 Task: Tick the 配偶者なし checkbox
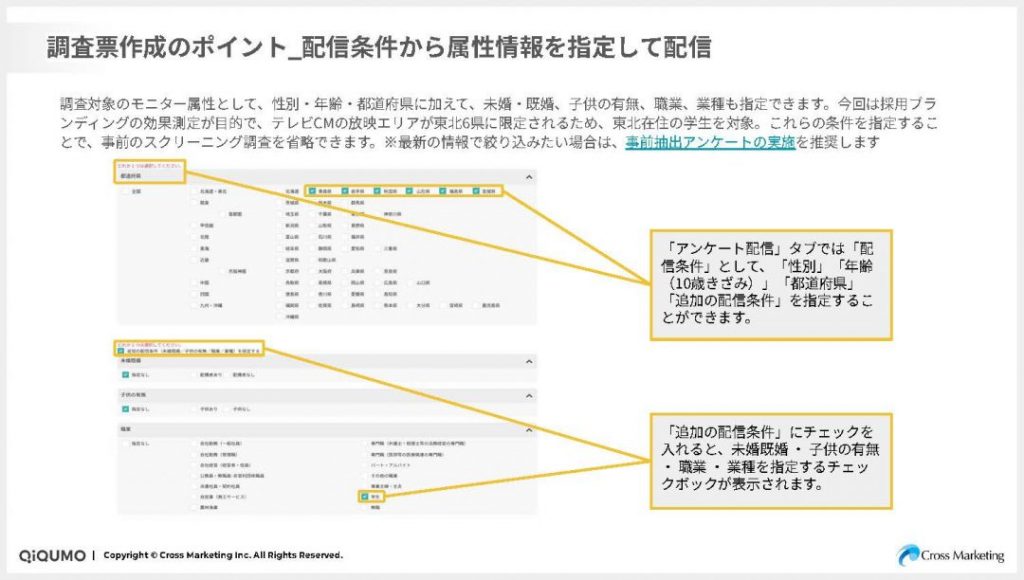tap(227, 375)
